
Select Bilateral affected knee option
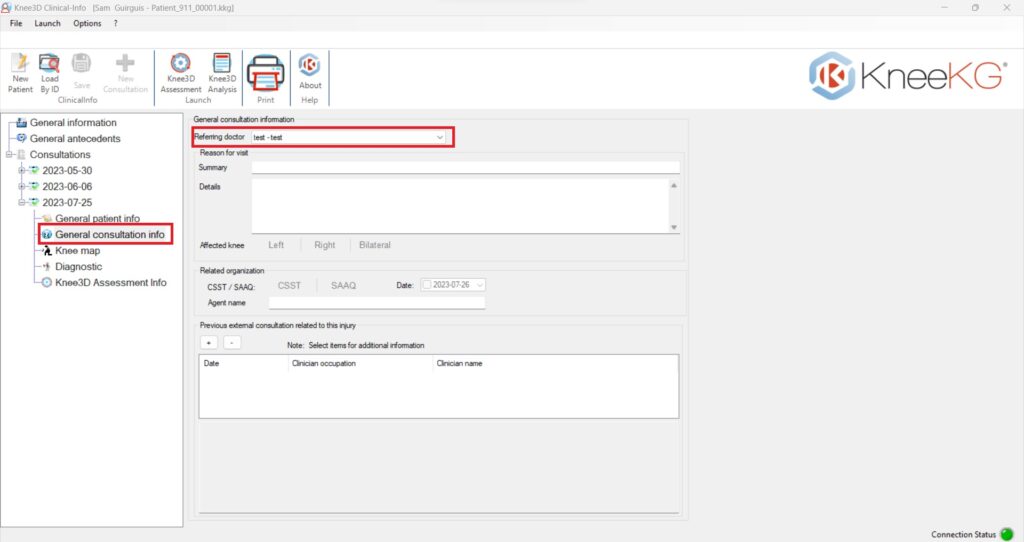click(375, 245)
